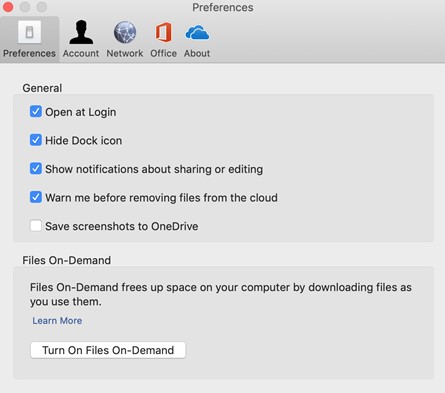Open the Network globe icon
The width and height of the screenshot is (445, 393).
point(125,32)
